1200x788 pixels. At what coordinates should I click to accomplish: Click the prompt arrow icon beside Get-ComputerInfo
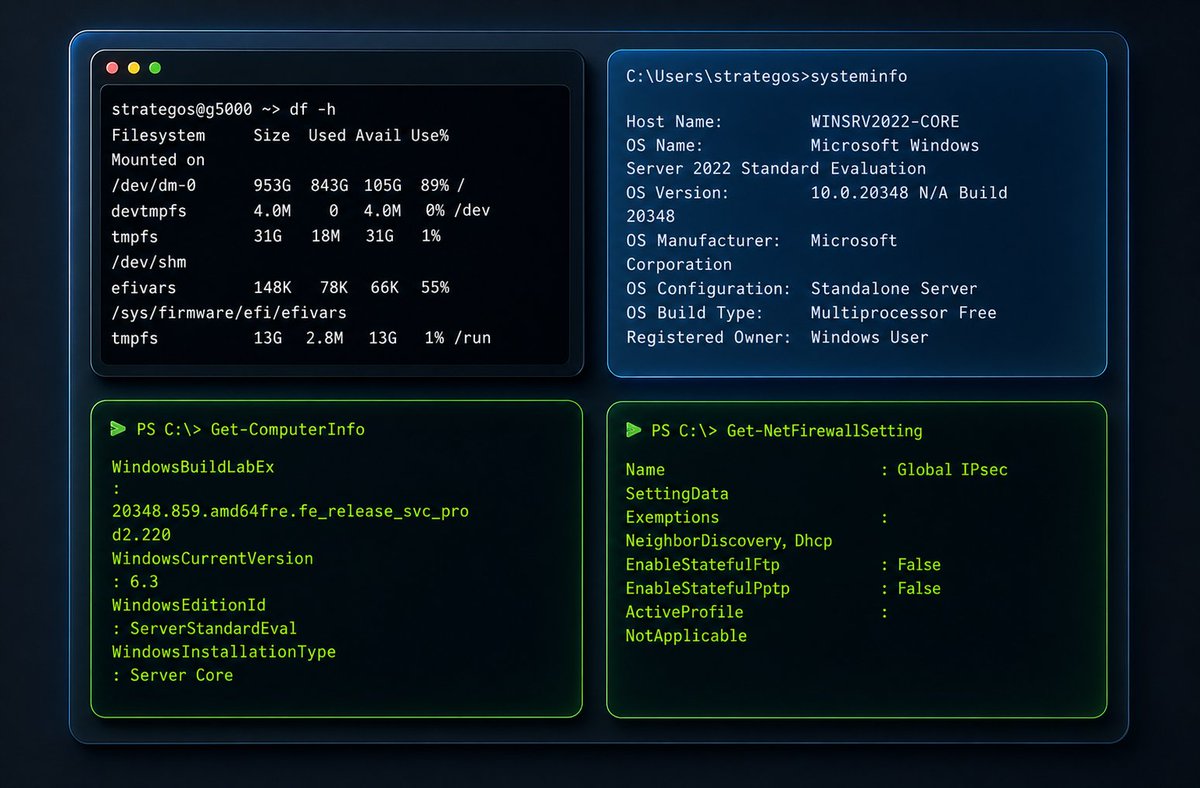[x=119, y=429]
